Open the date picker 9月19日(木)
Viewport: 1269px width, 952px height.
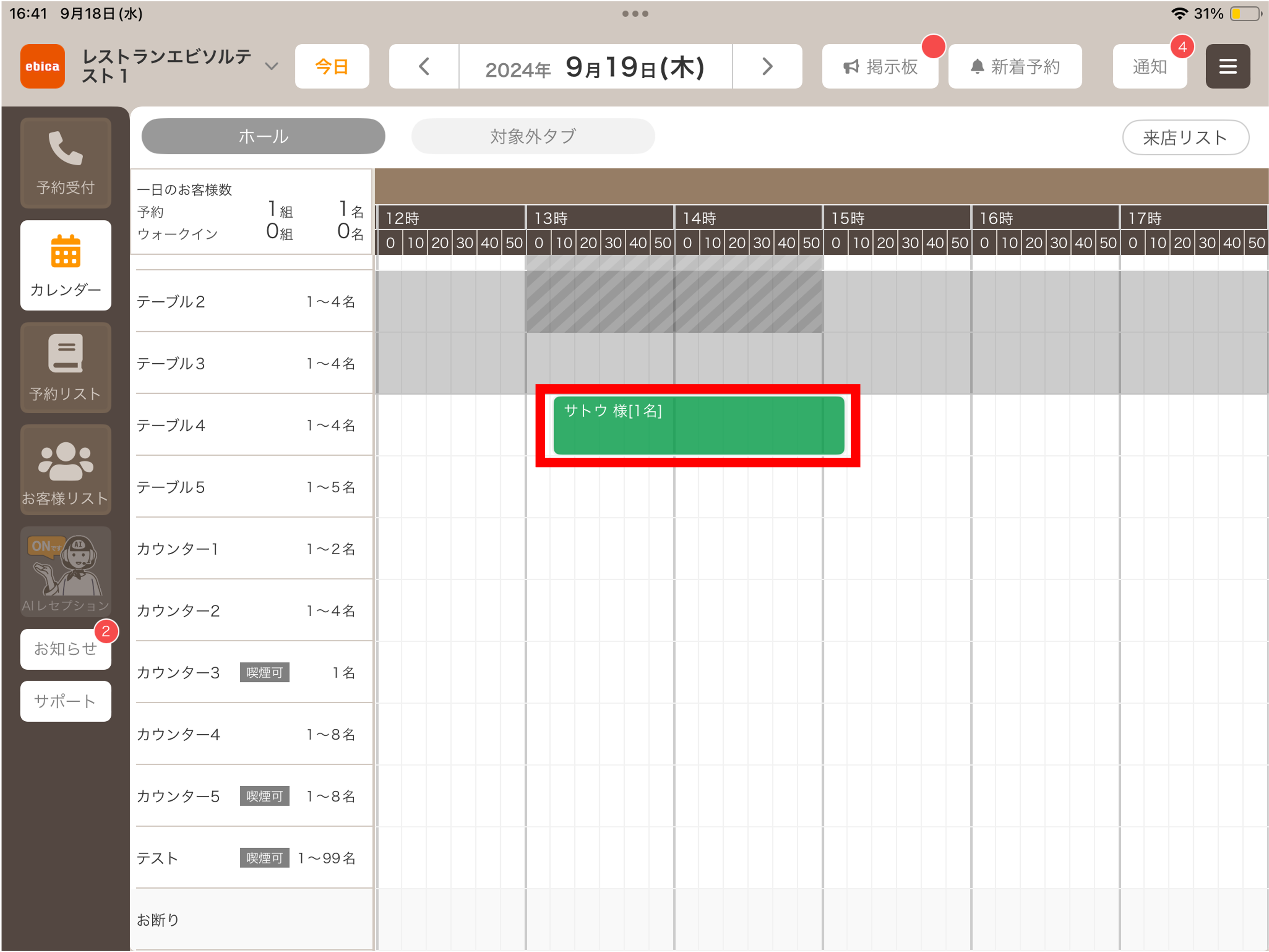tap(595, 66)
